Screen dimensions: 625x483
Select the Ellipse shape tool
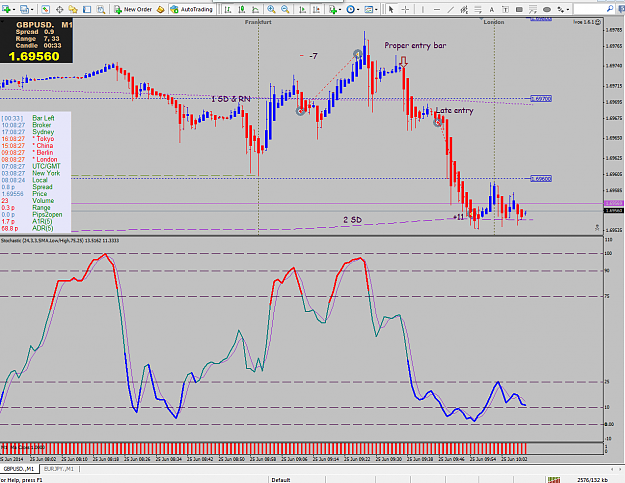tap(547, 9)
